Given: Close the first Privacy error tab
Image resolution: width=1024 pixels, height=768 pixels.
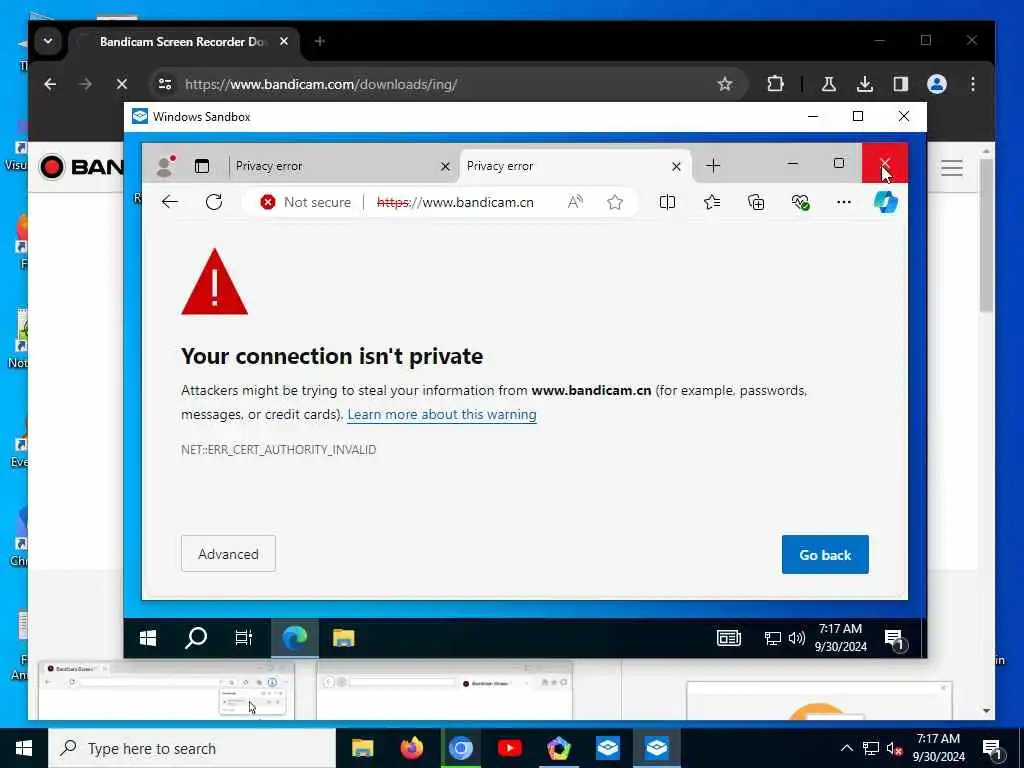Looking at the screenshot, I should click(445, 167).
